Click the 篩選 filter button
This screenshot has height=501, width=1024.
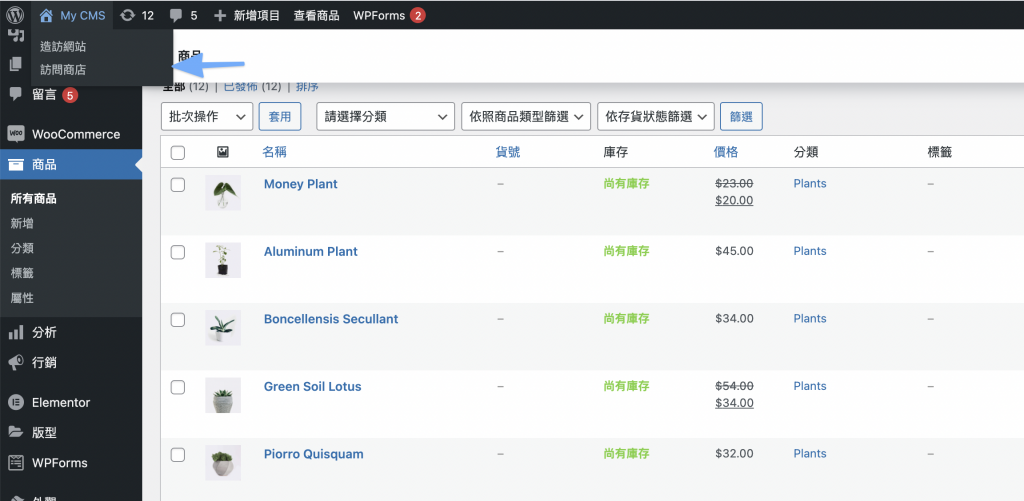[x=741, y=116]
